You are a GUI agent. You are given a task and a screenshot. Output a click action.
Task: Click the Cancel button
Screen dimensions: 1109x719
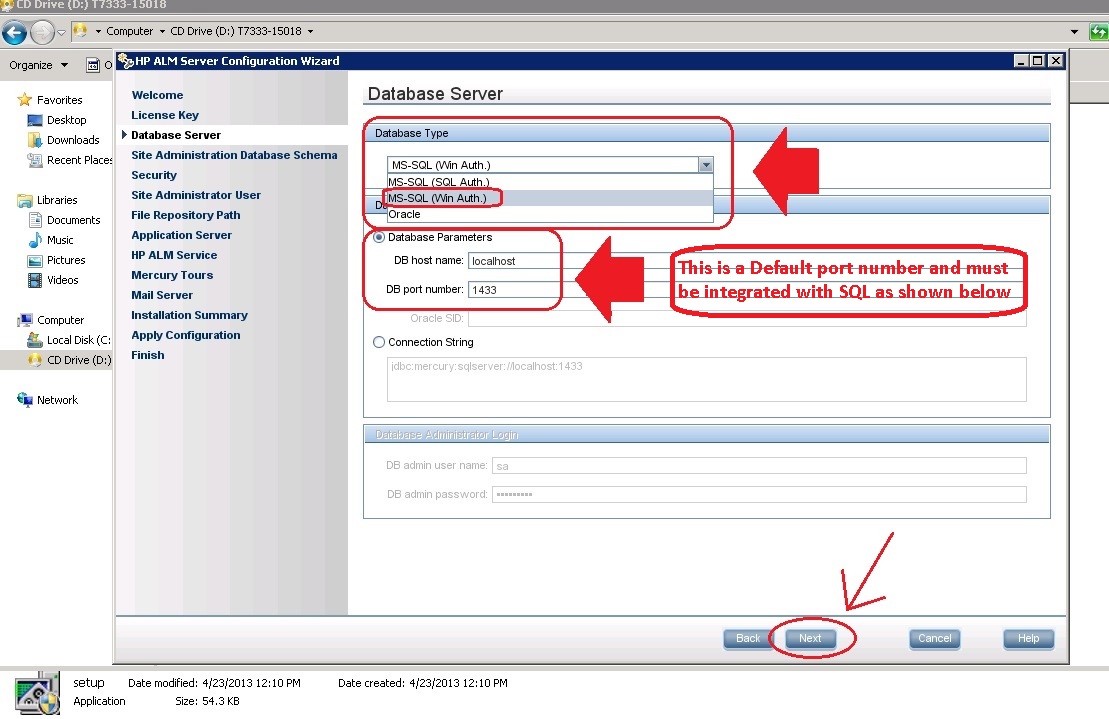(x=934, y=638)
